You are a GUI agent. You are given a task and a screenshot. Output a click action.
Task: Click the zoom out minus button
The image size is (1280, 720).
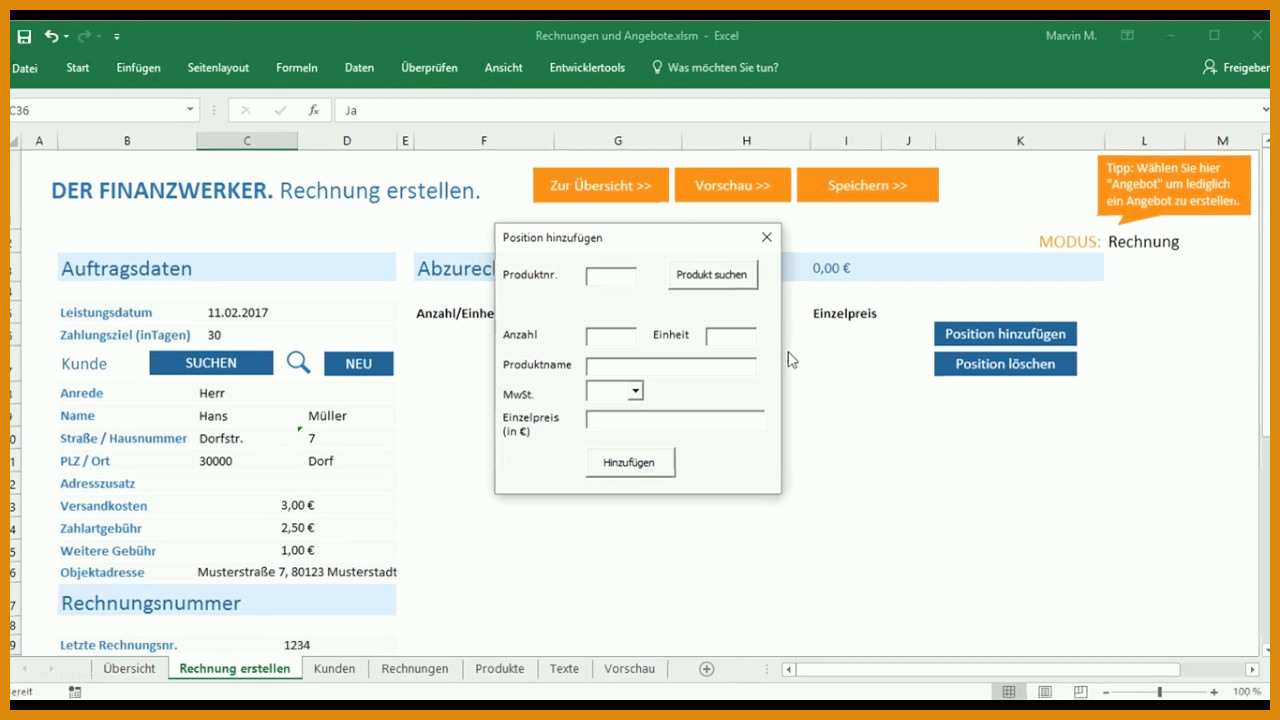point(1104,692)
